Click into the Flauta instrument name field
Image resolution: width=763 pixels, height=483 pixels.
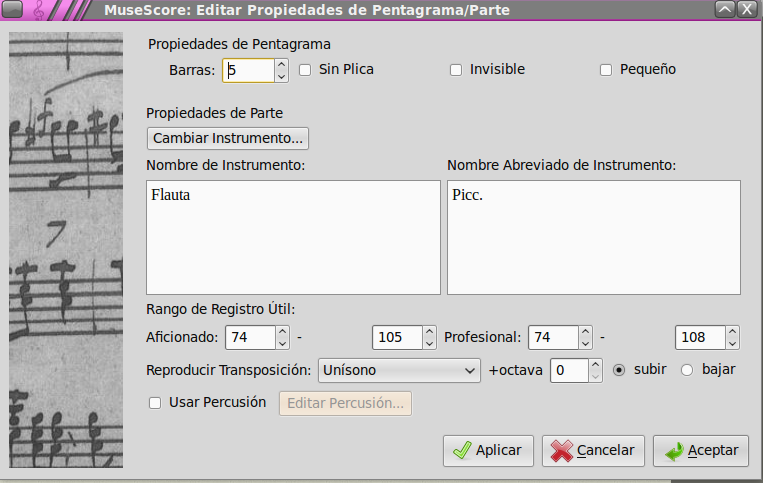click(293, 237)
